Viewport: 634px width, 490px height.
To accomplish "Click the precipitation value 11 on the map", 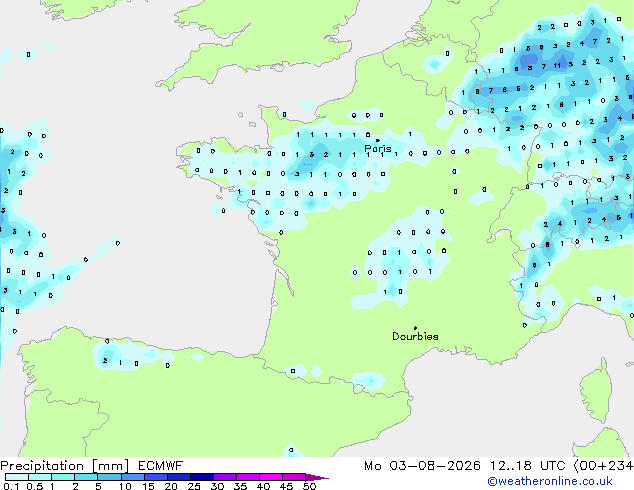I will [557, 65].
